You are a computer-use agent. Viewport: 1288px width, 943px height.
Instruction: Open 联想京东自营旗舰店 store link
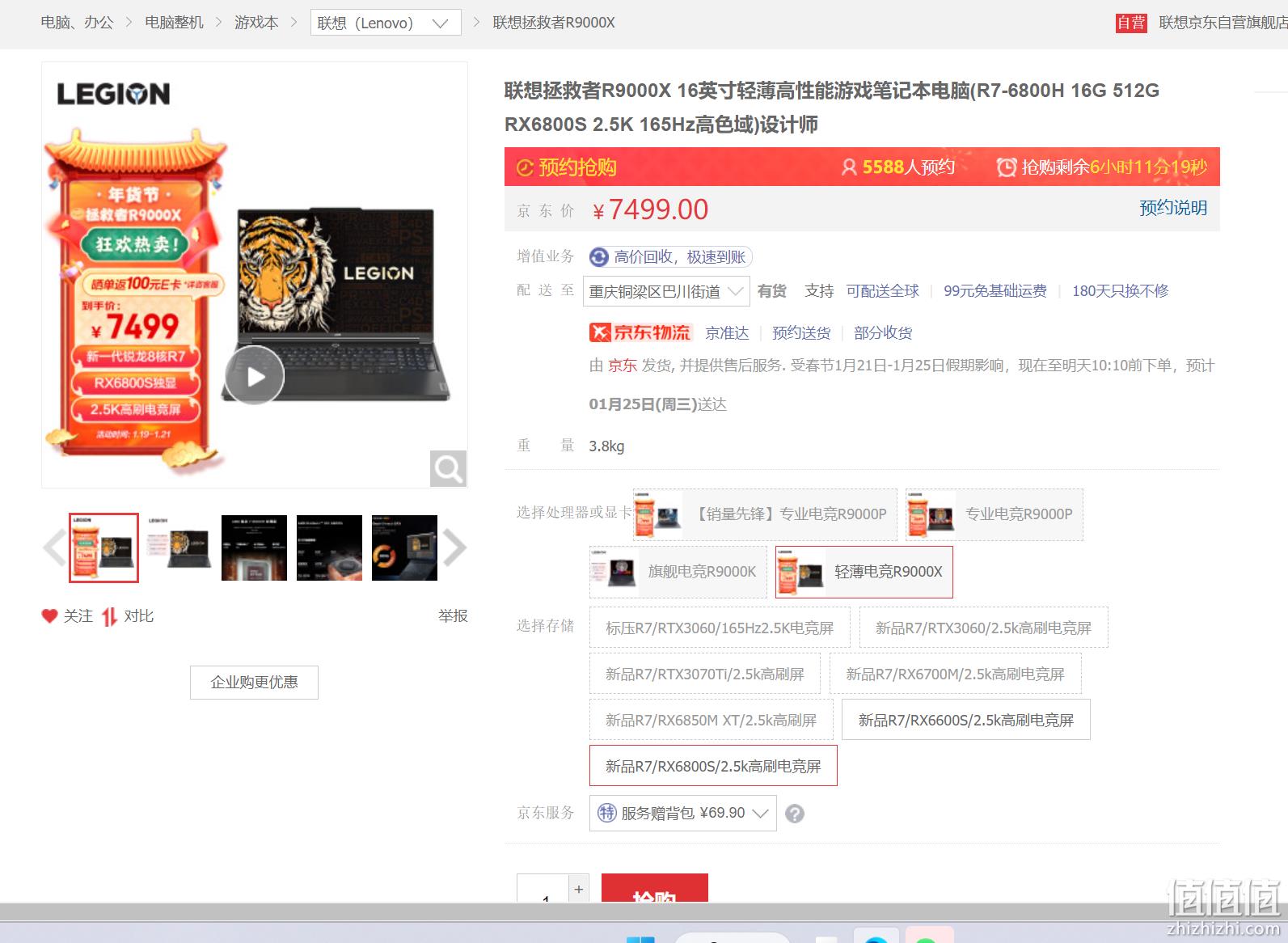[x=1223, y=23]
